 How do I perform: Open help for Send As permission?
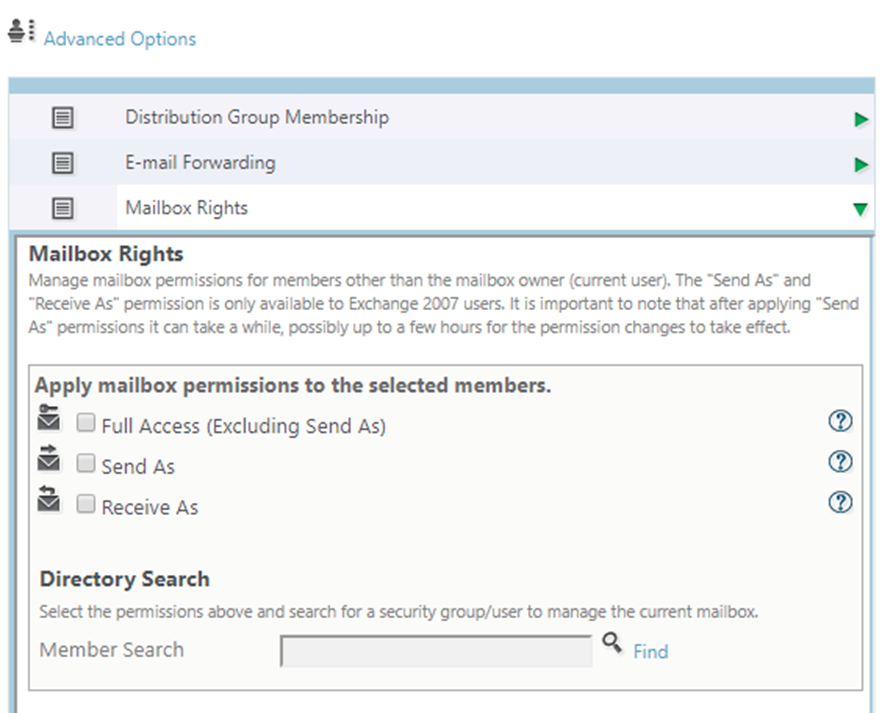coord(841,461)
